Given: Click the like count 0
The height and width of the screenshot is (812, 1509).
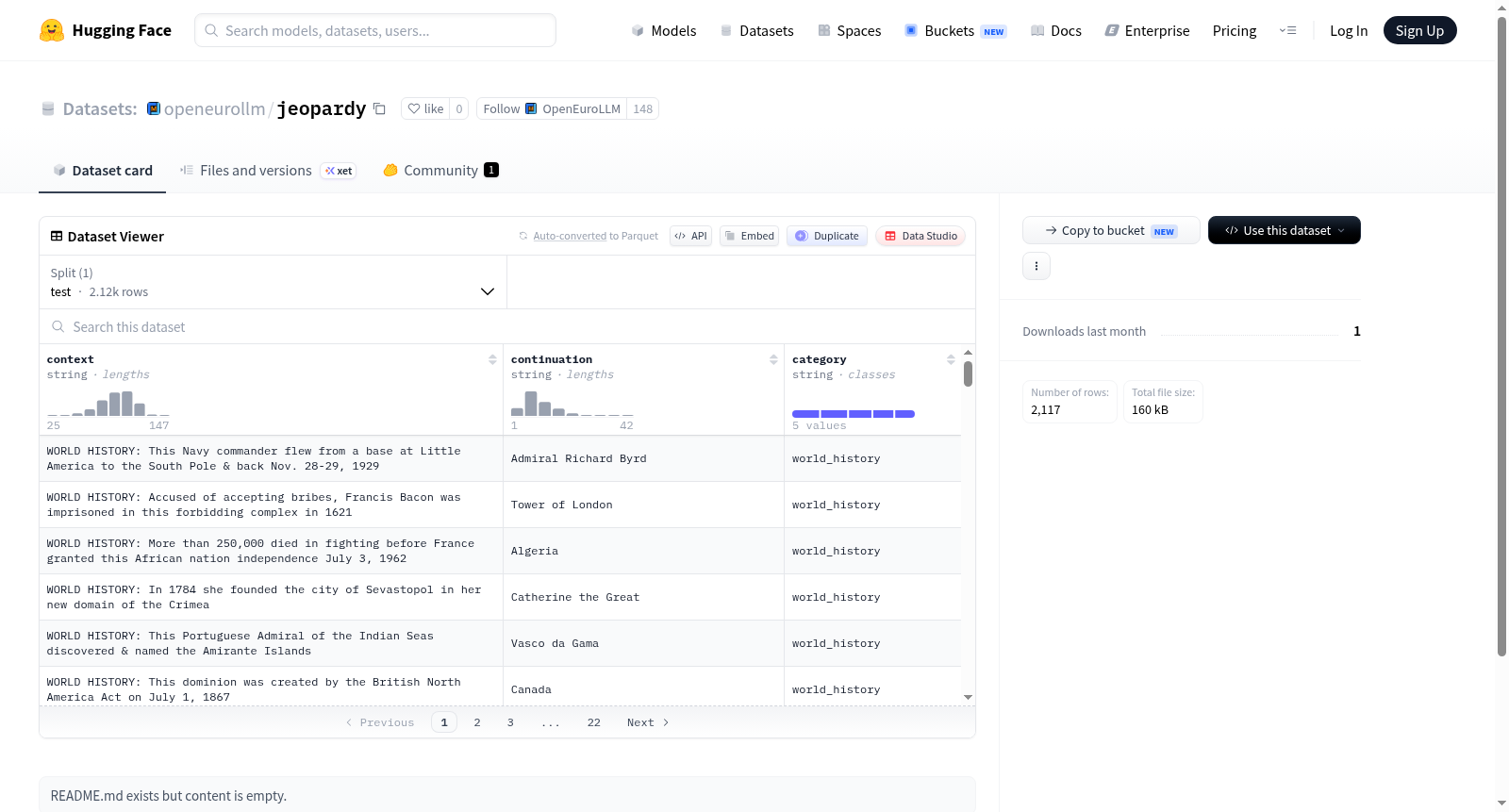Looking at the screenshot, I should [459, 108].
